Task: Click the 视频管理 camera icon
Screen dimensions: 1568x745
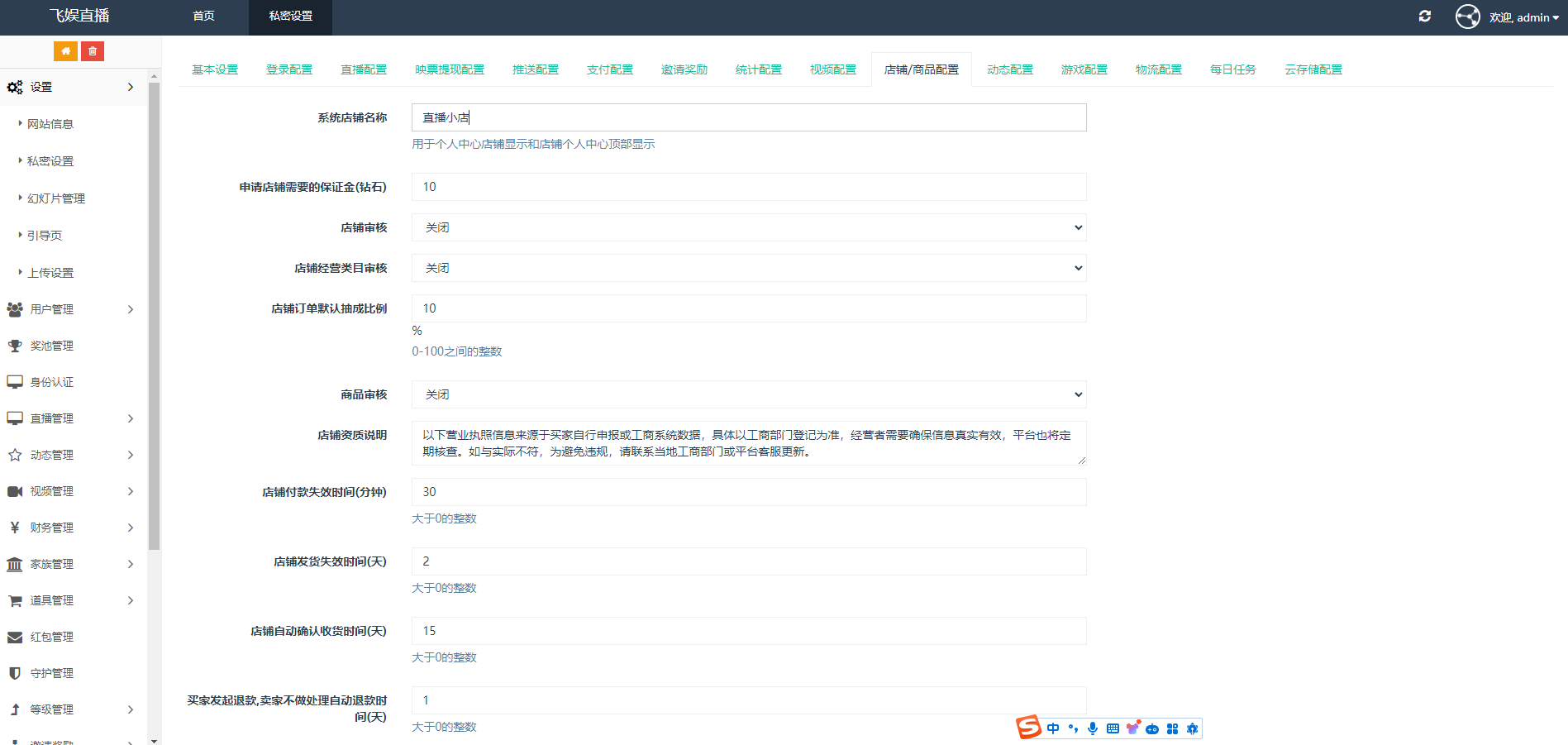Action: pyautogui.click(x=14, y=490)
